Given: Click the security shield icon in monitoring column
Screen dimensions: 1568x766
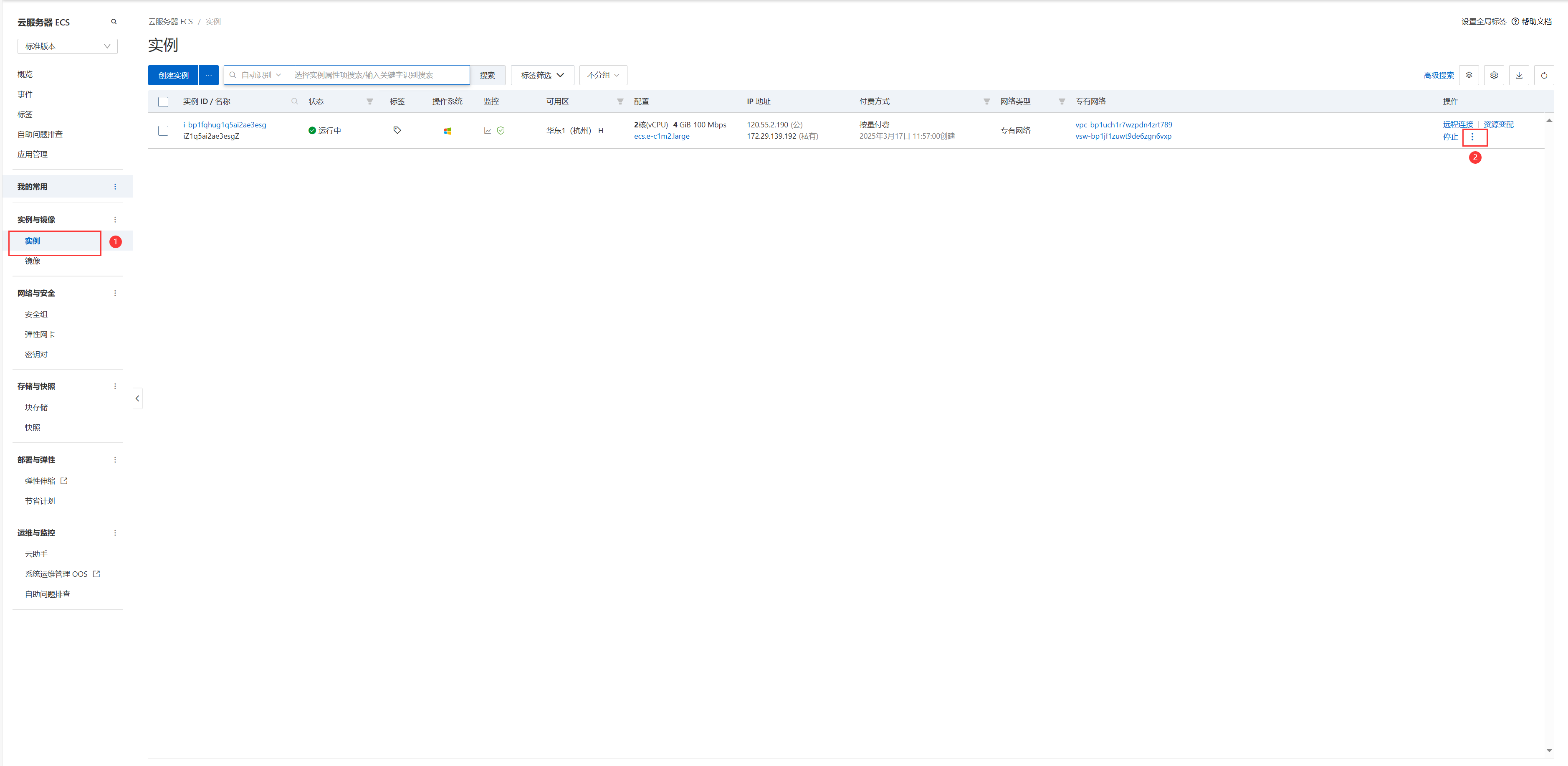Looking at the screenshot, I should pos(501,131).
